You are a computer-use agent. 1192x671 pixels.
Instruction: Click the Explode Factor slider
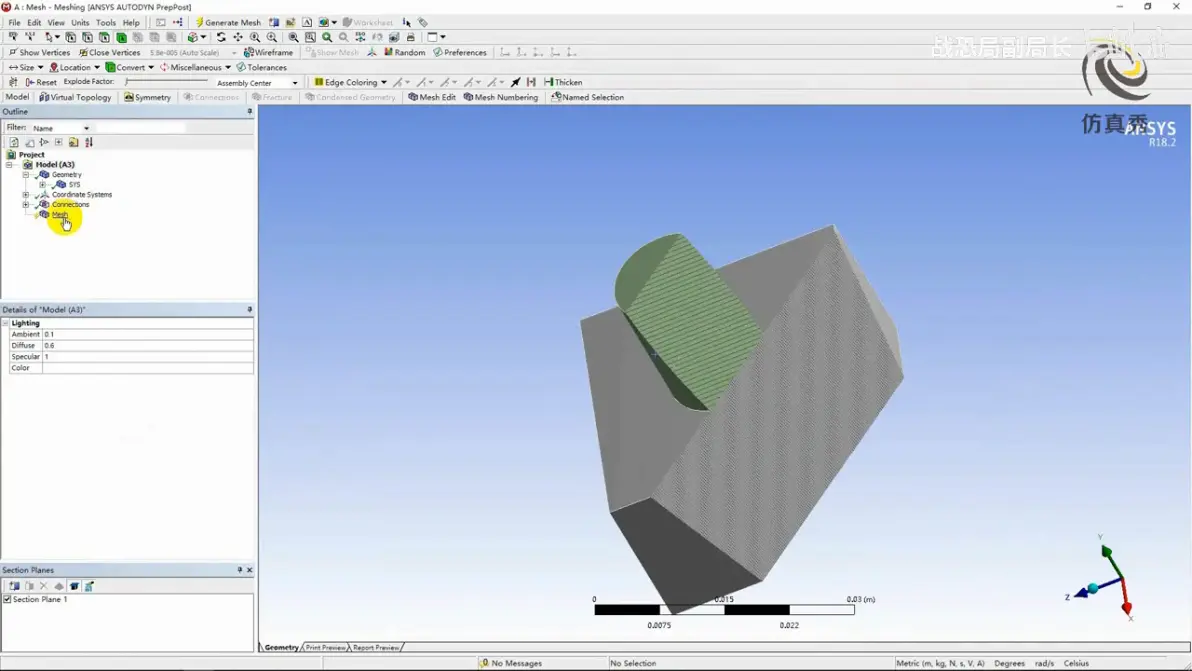(x=166, y=81)
